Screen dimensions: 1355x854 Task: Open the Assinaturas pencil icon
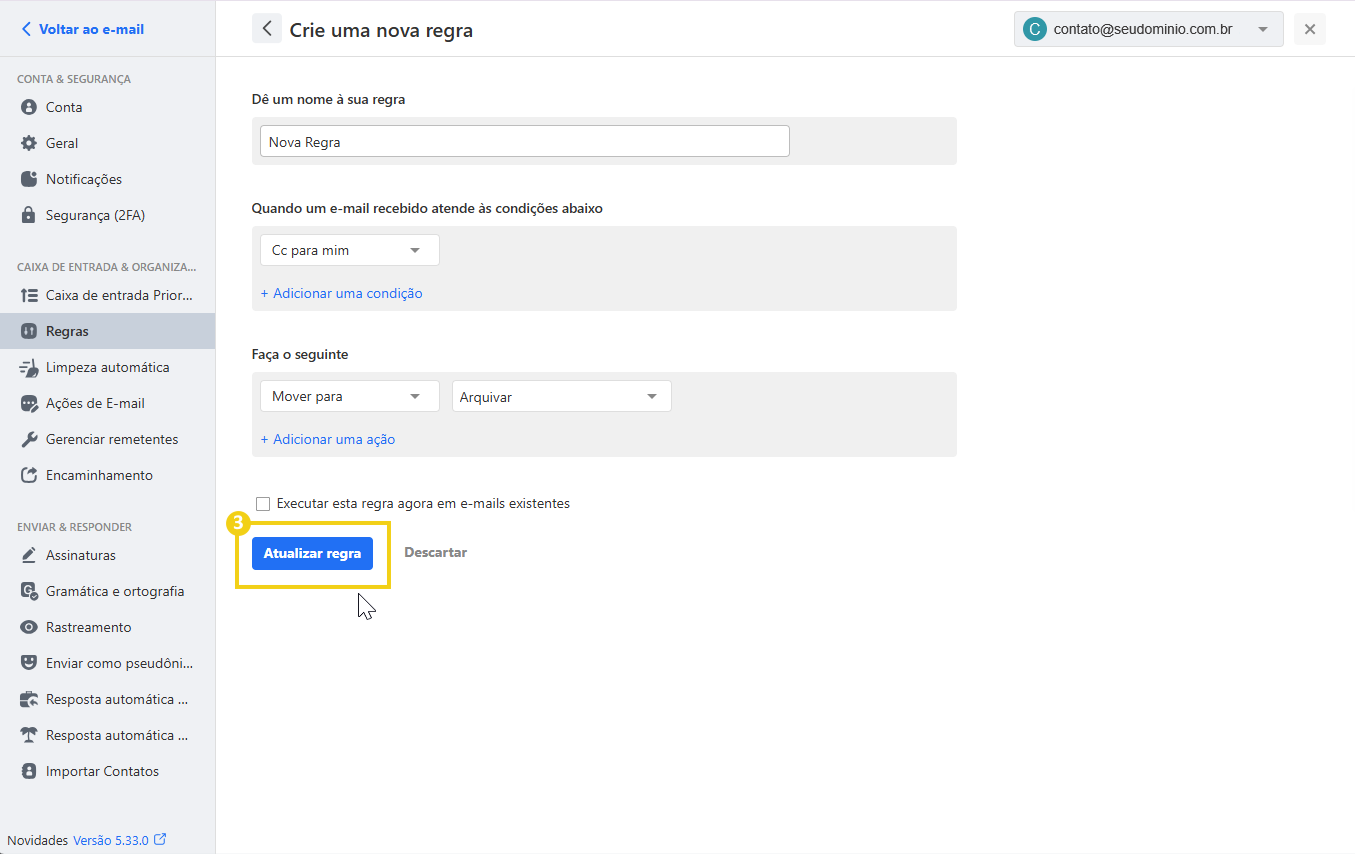(x=30, y=555)
